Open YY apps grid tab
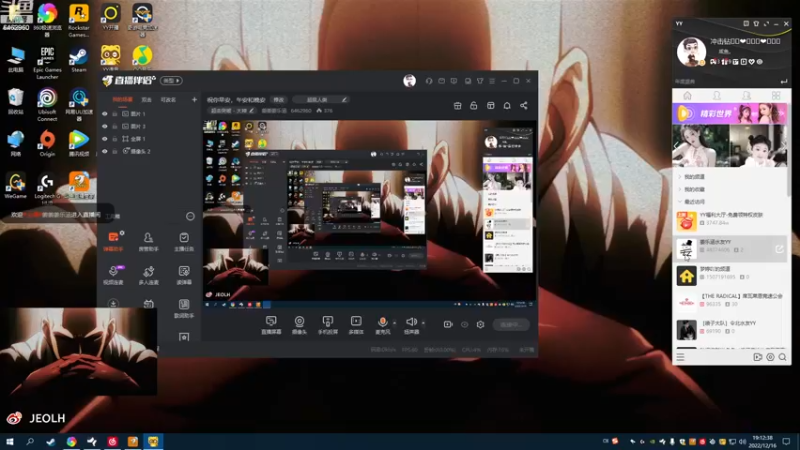This screenshot has height=450, width=800. coord(776,95)
